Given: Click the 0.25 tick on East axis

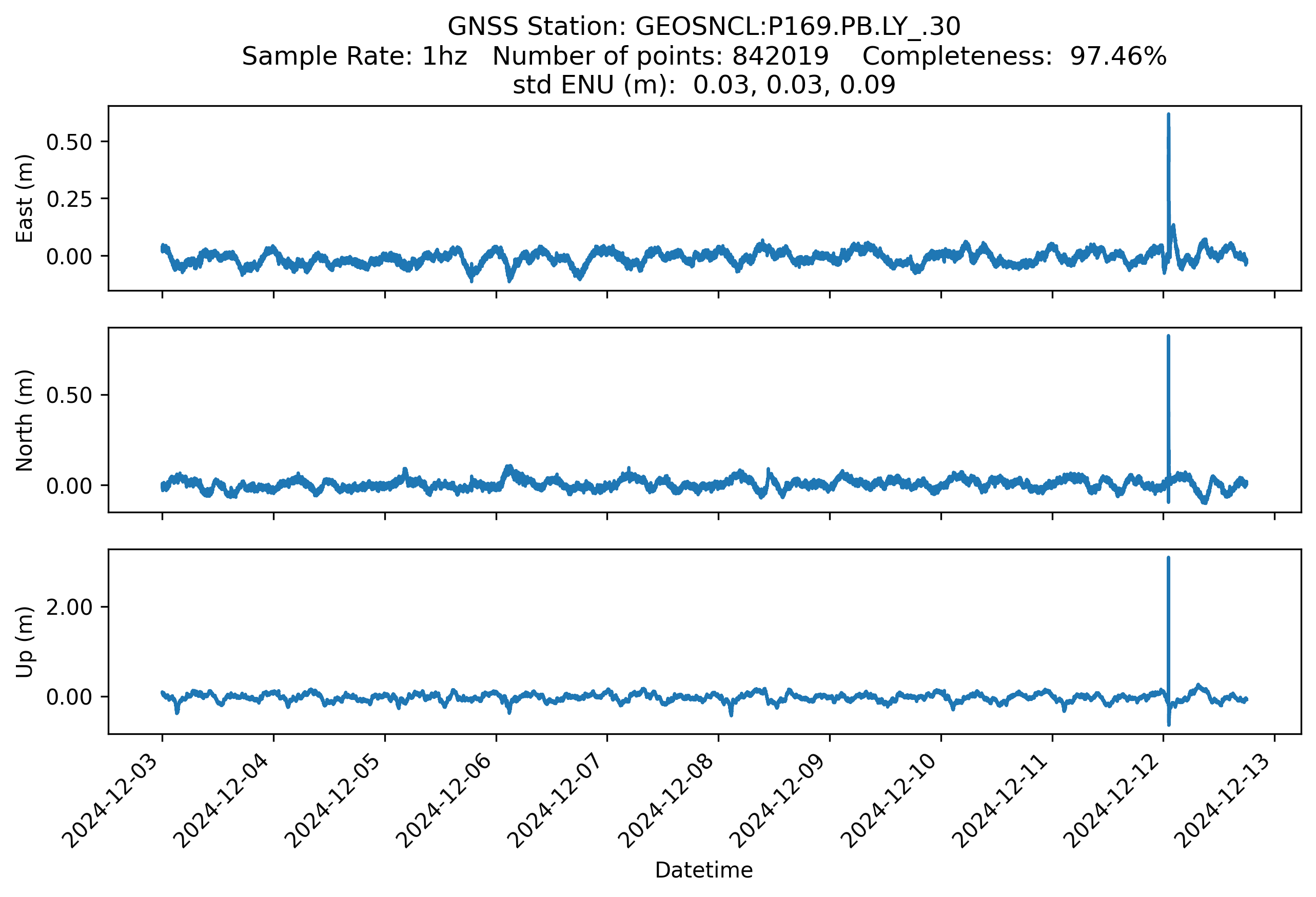Looking at the screenshot, I should coord(69,199).
